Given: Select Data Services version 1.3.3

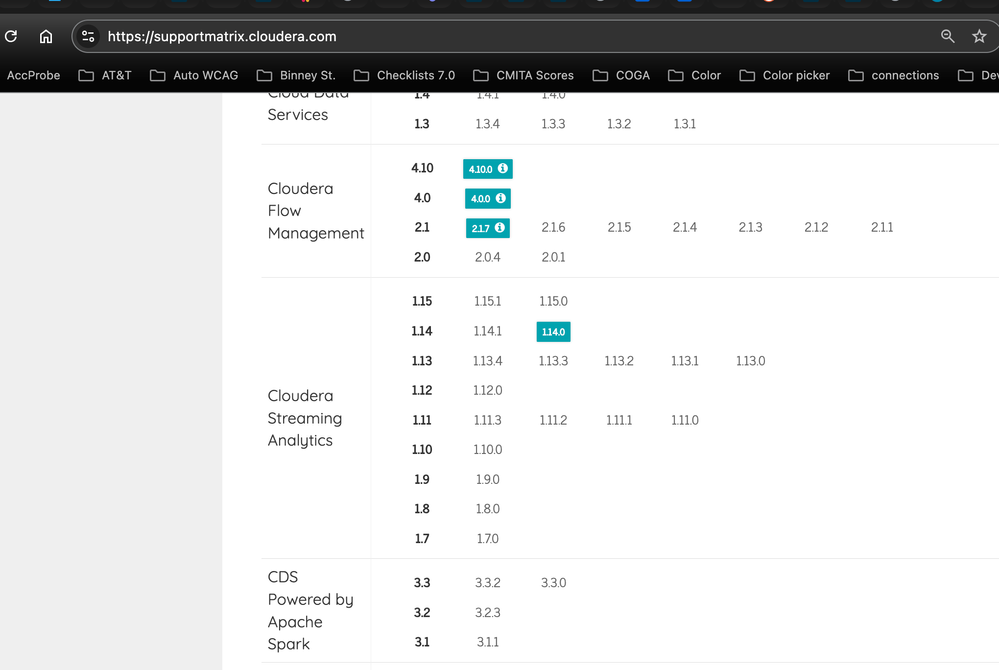Looking at the screenshot, I should (553, 124).
